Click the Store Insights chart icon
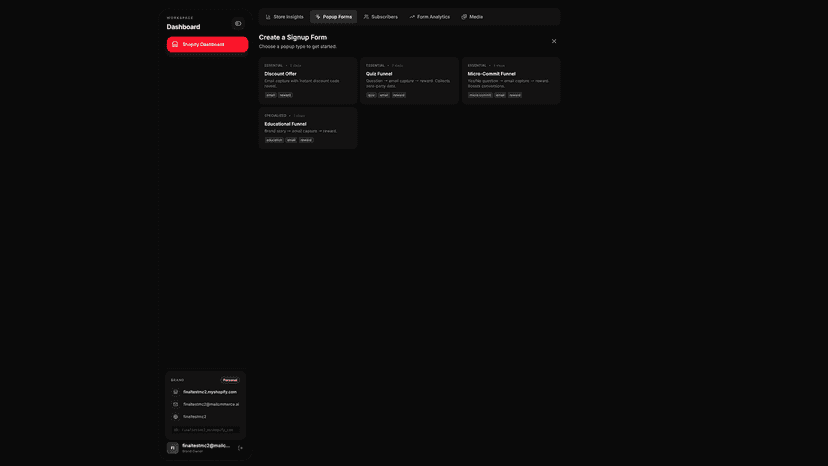828x466 pixels. pos(268,17)
